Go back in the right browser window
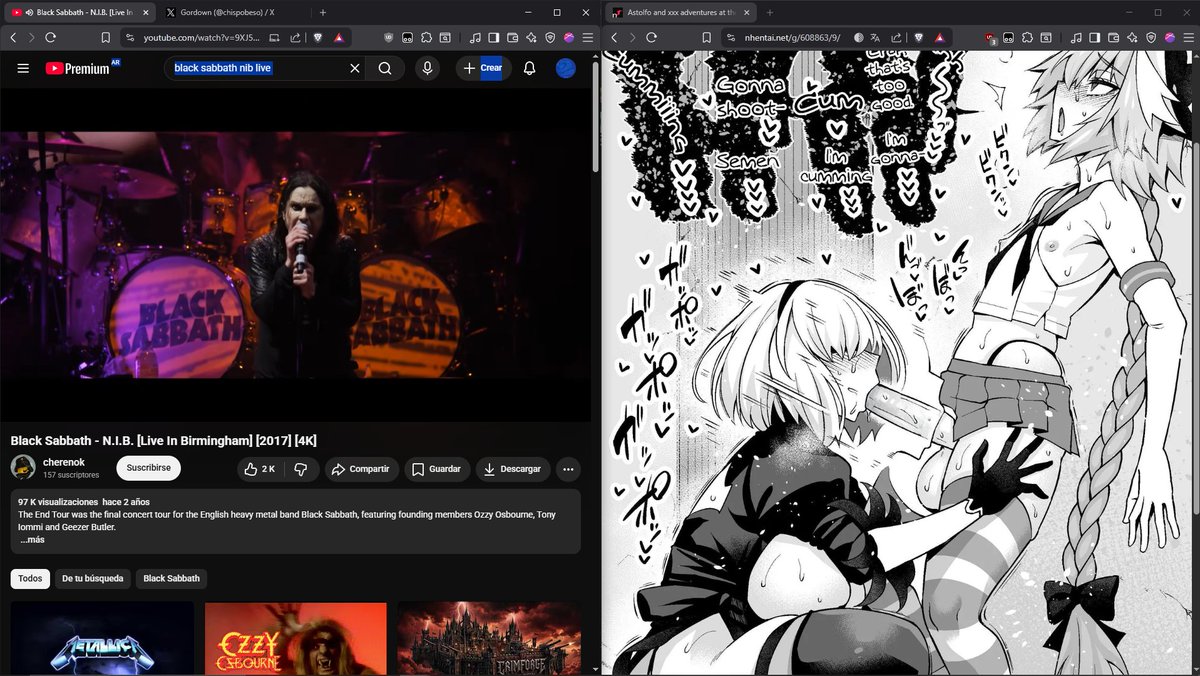The image size is (1200, 676). [614, 37]
